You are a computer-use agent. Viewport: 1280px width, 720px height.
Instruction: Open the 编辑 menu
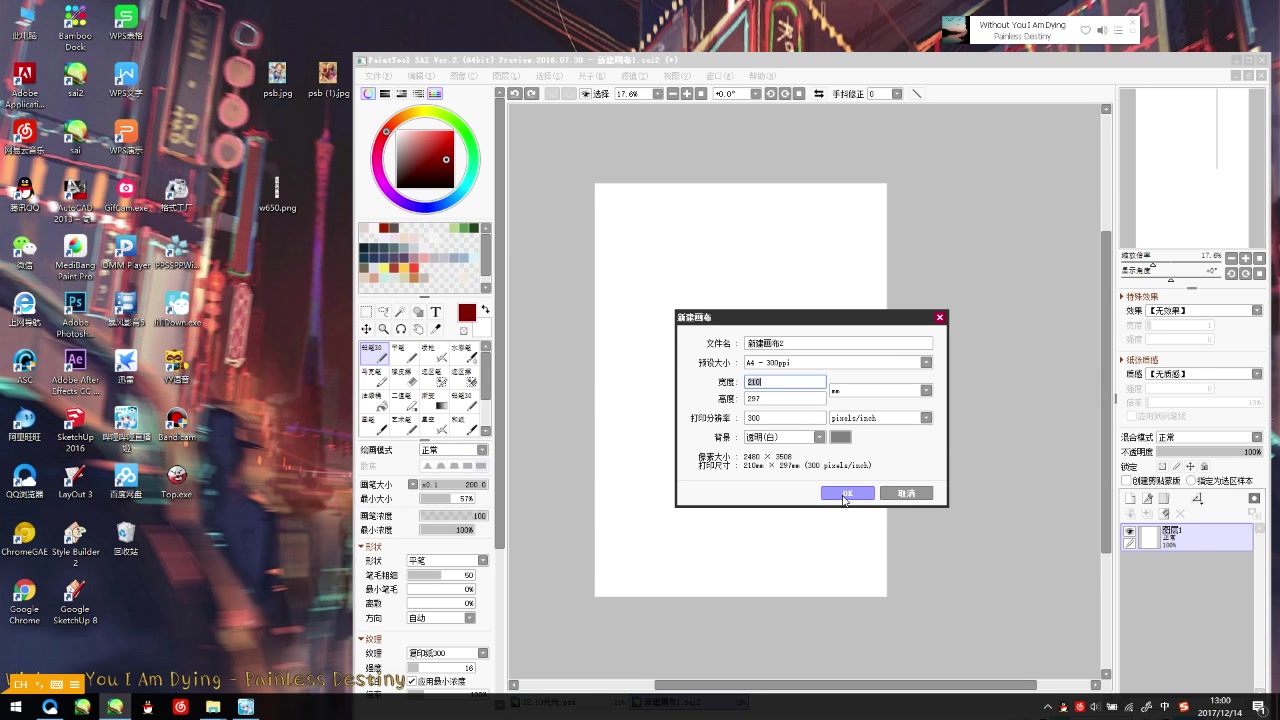[420, 76]
